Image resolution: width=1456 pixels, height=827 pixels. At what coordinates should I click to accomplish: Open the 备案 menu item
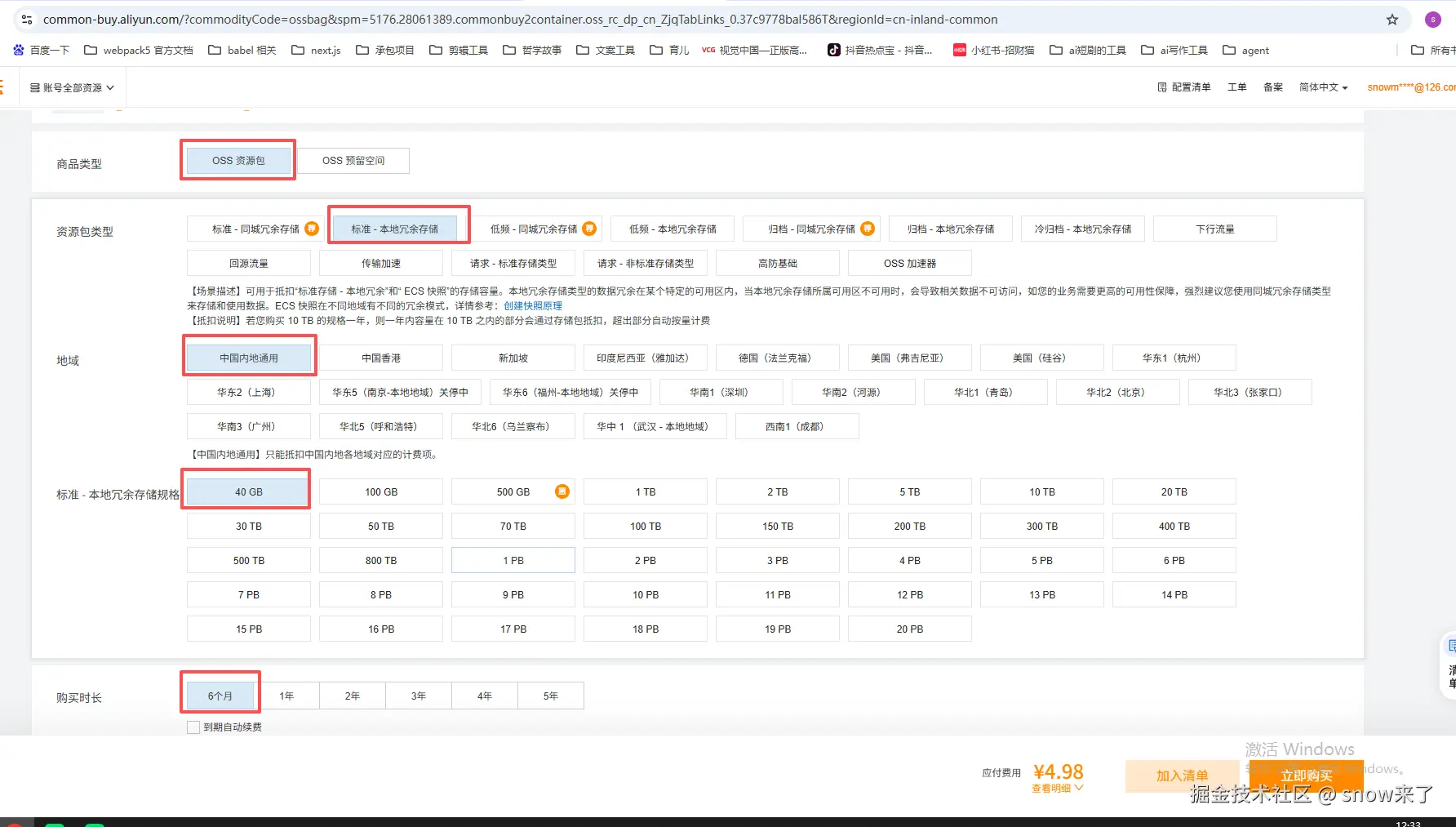(1272, 87)
